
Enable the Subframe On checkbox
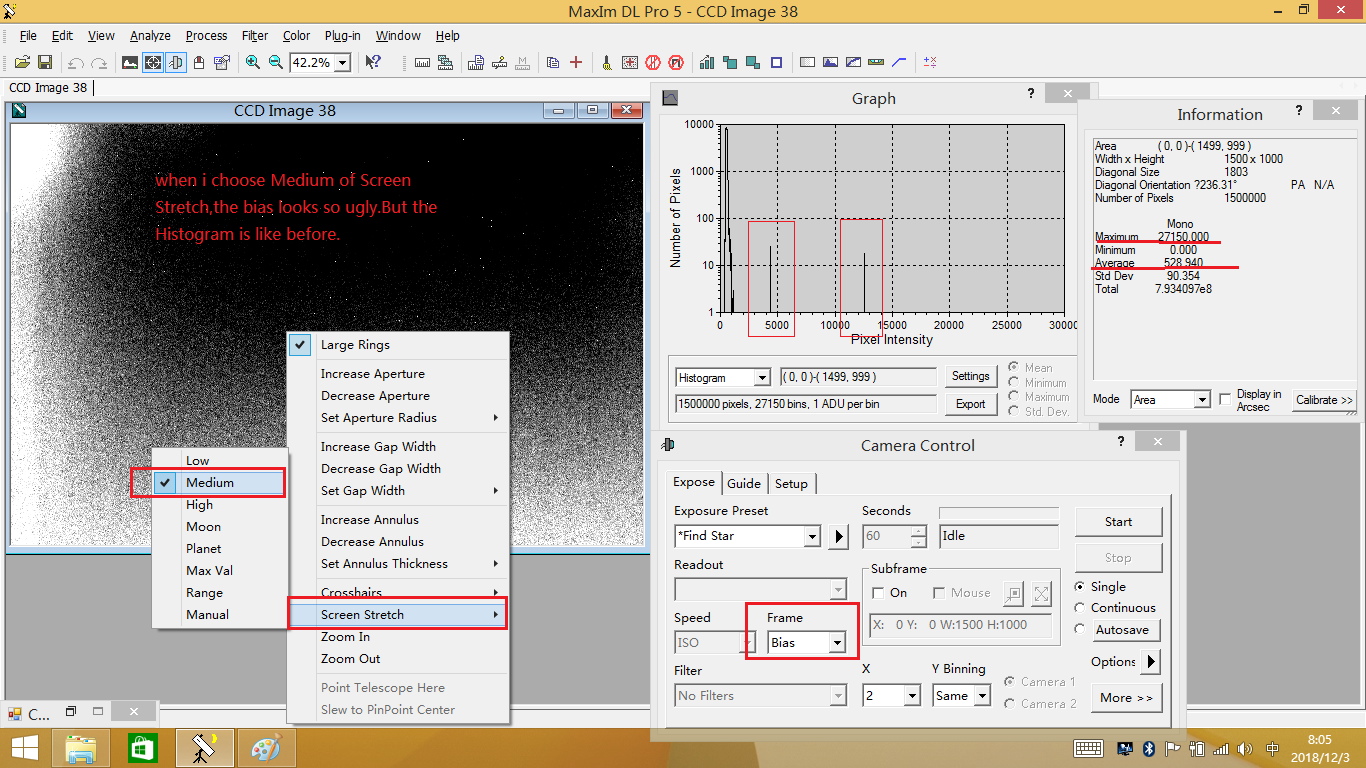coord(879,593)
